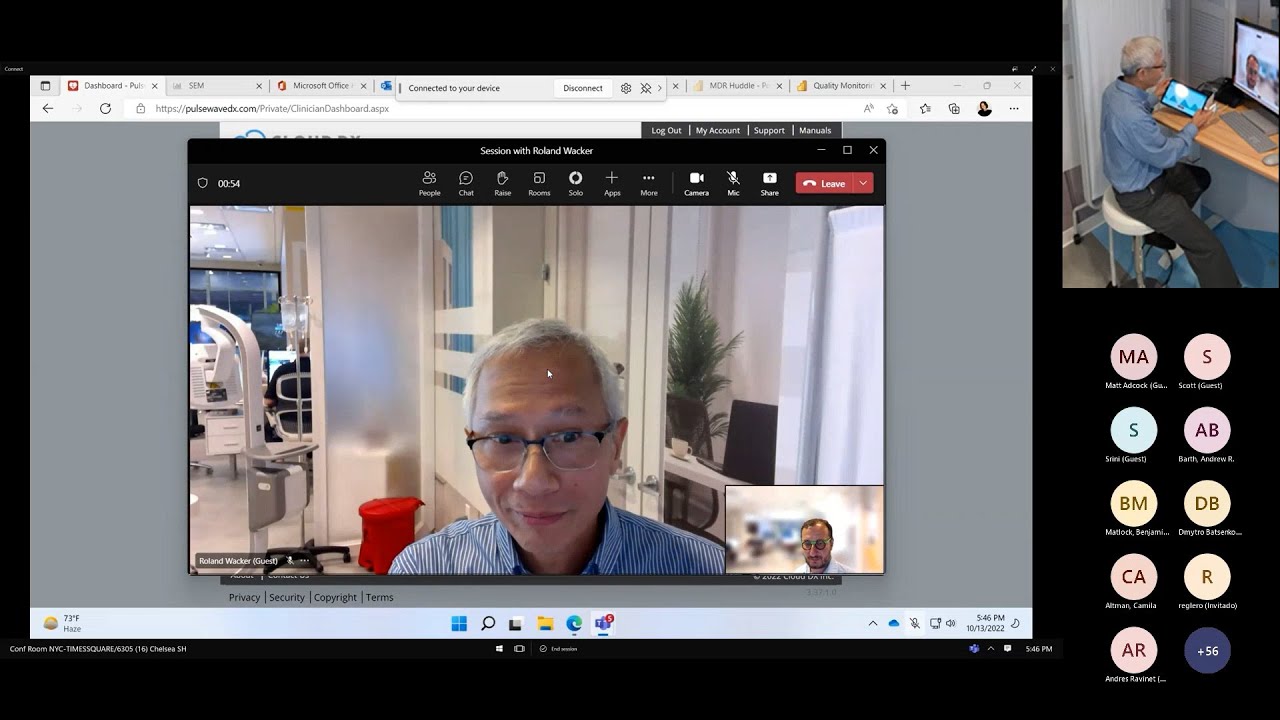Select Dmytro Batsenko participant avatar

pos(1207,503)
